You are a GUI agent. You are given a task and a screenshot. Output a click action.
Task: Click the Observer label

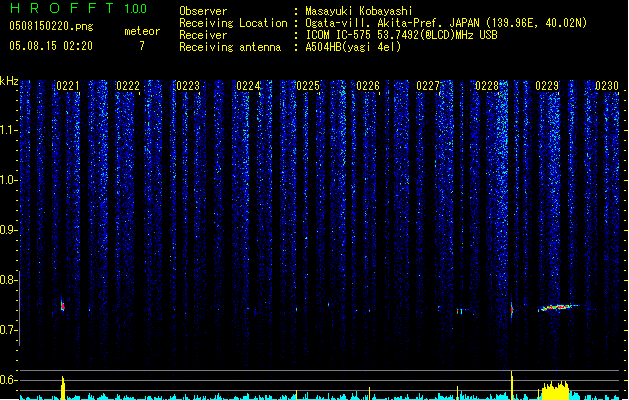(203, 11)
